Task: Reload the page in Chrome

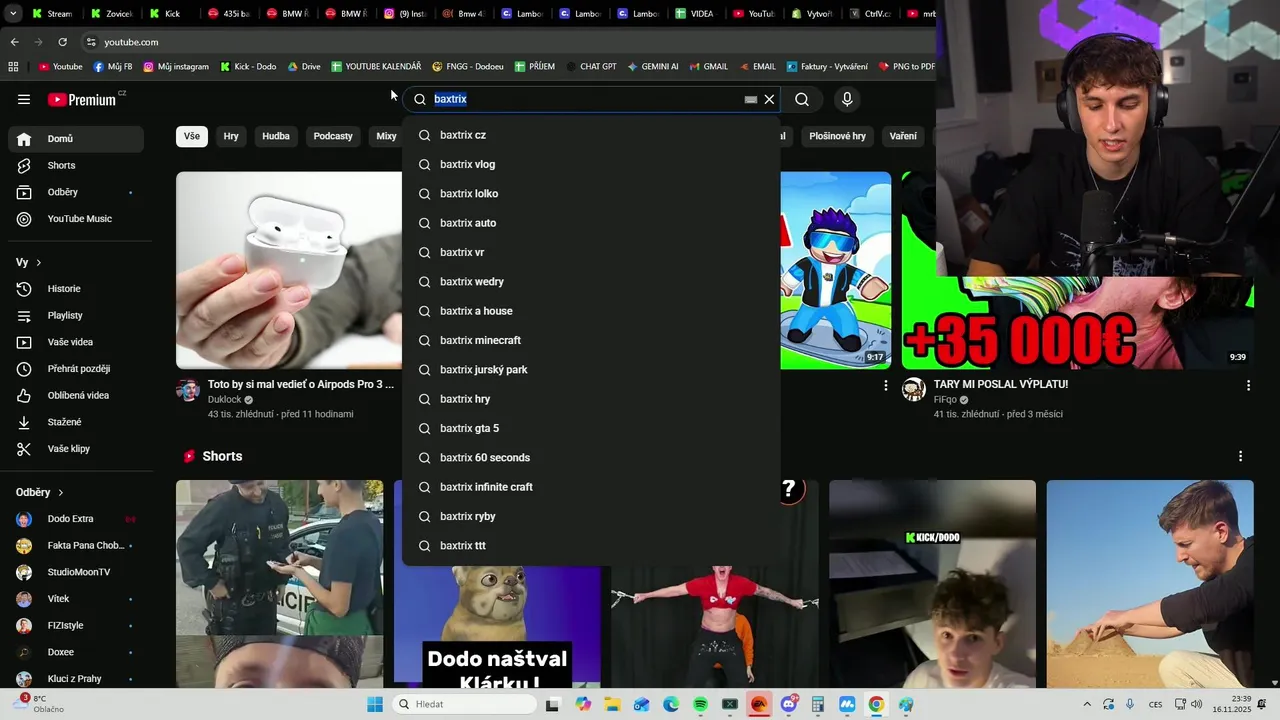Action: click(62, 42)
